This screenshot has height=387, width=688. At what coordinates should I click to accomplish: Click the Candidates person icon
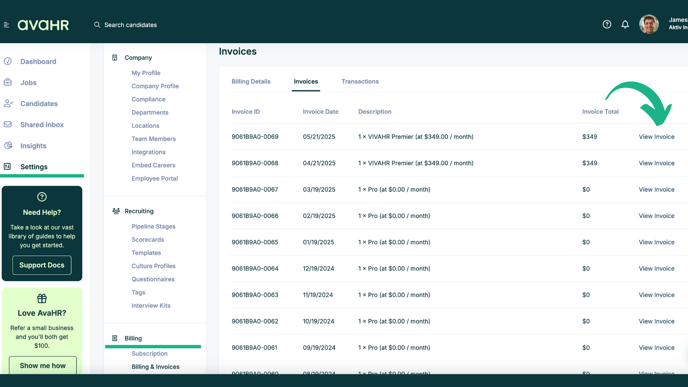tap(8, 103)
